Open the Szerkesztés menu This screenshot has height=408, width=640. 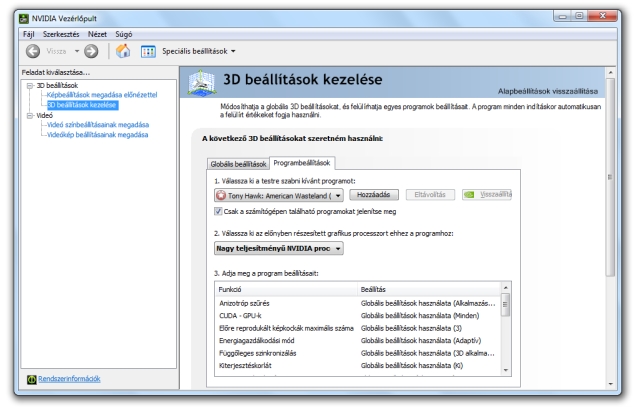click(x=61, y=34)
